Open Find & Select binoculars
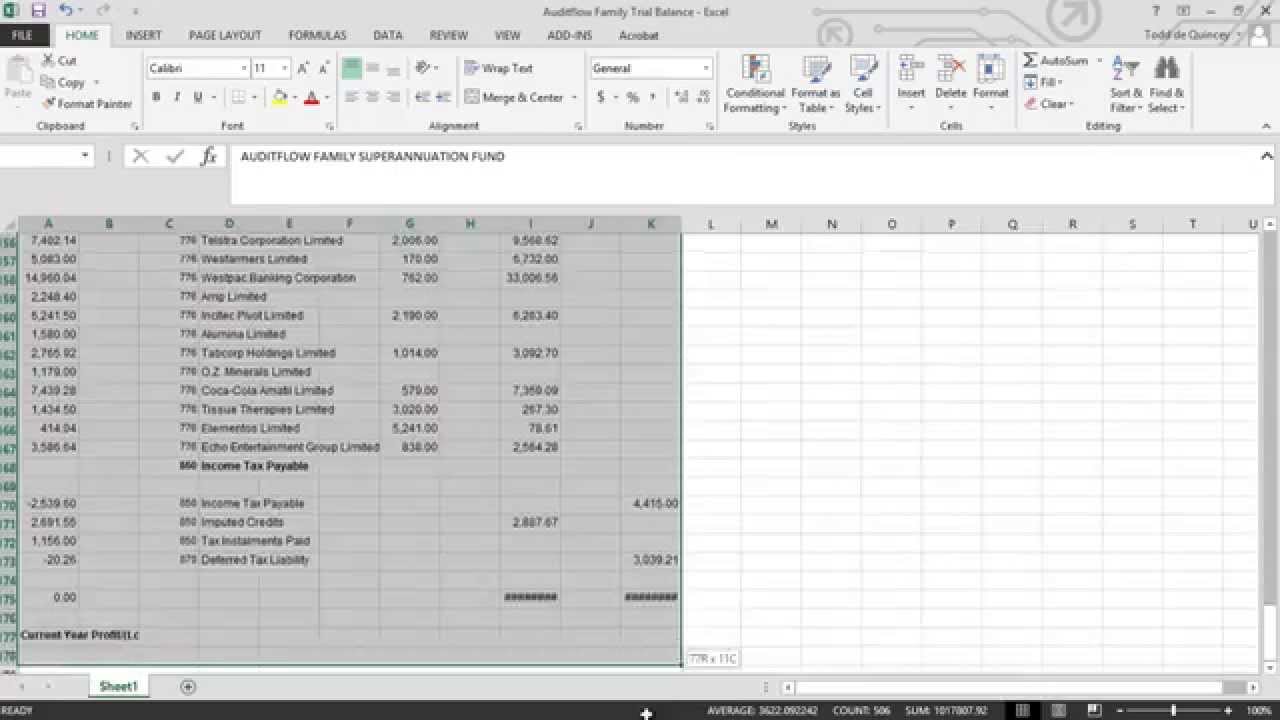The height and width of the screenshot is (720, 1280). click(1166, 84)
